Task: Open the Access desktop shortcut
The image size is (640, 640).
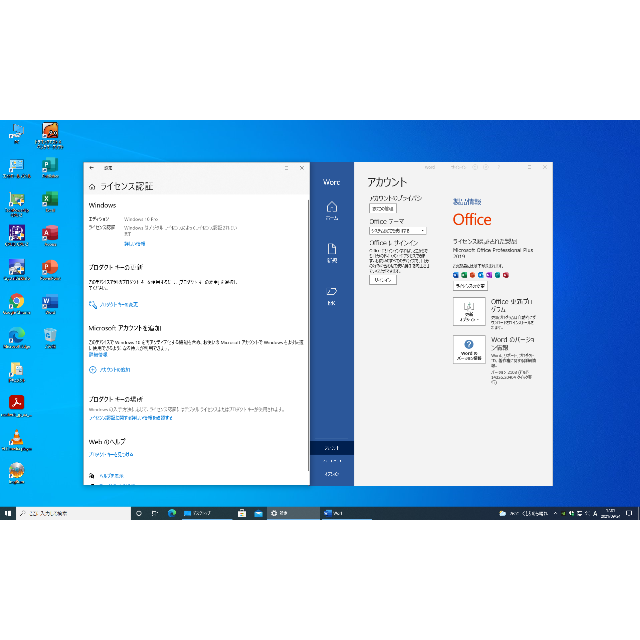Action: coord(50,236)
